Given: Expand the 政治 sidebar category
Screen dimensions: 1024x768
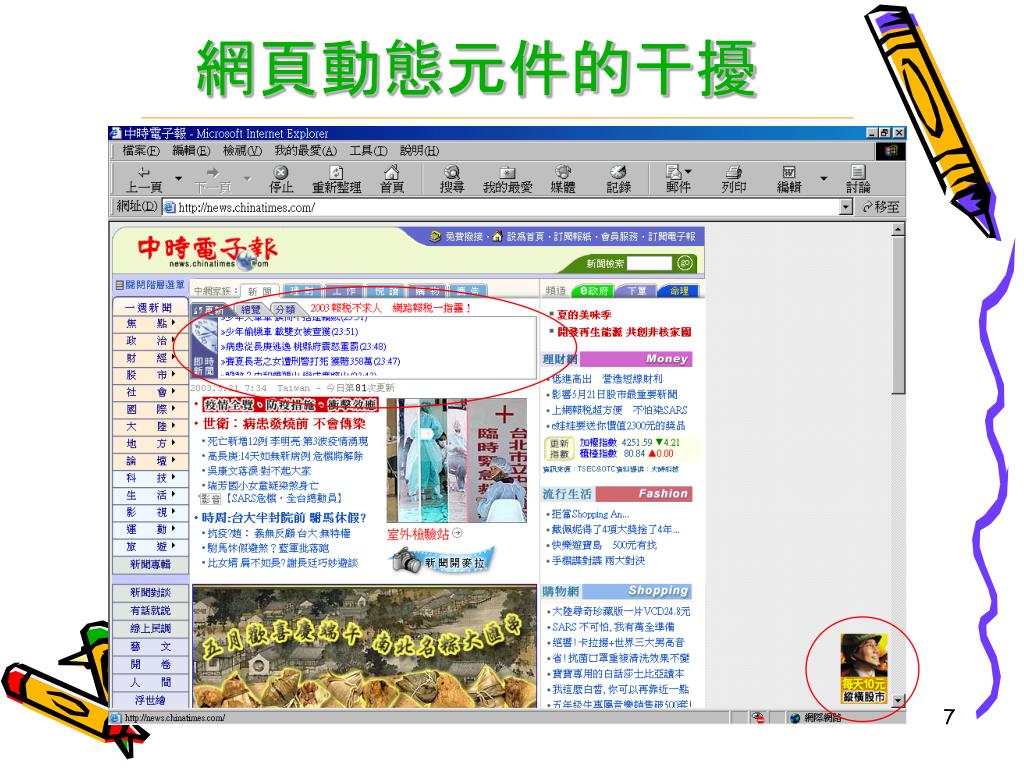Looking at the screenshot, I should (150, 341).
